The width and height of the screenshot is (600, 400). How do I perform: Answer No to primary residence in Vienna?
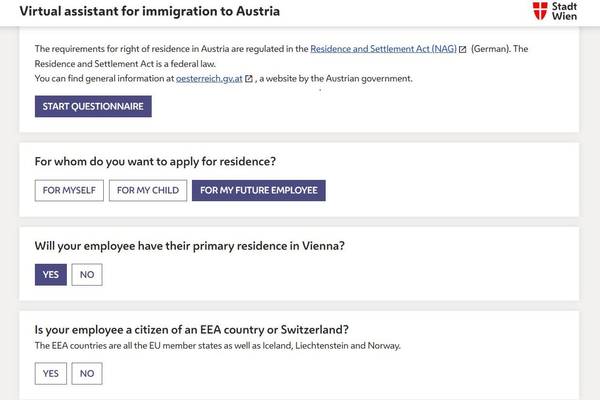tap(87, 275)
